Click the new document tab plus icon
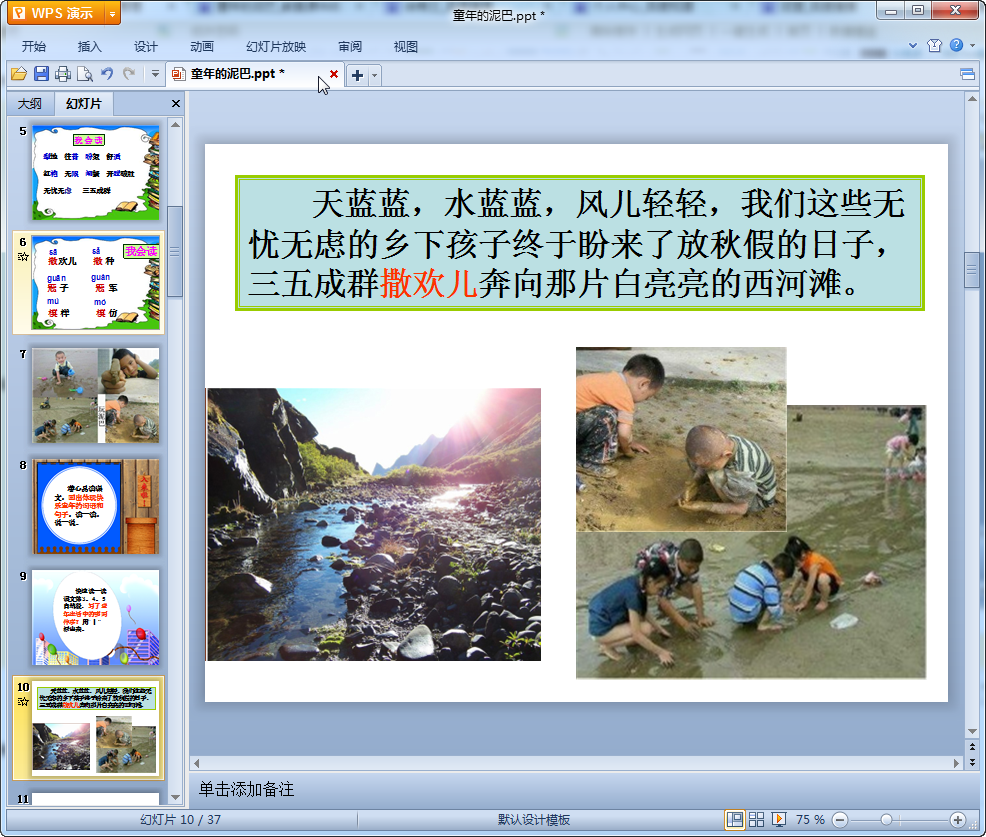This screenshot has height=837, width=986. pos(357,75)
